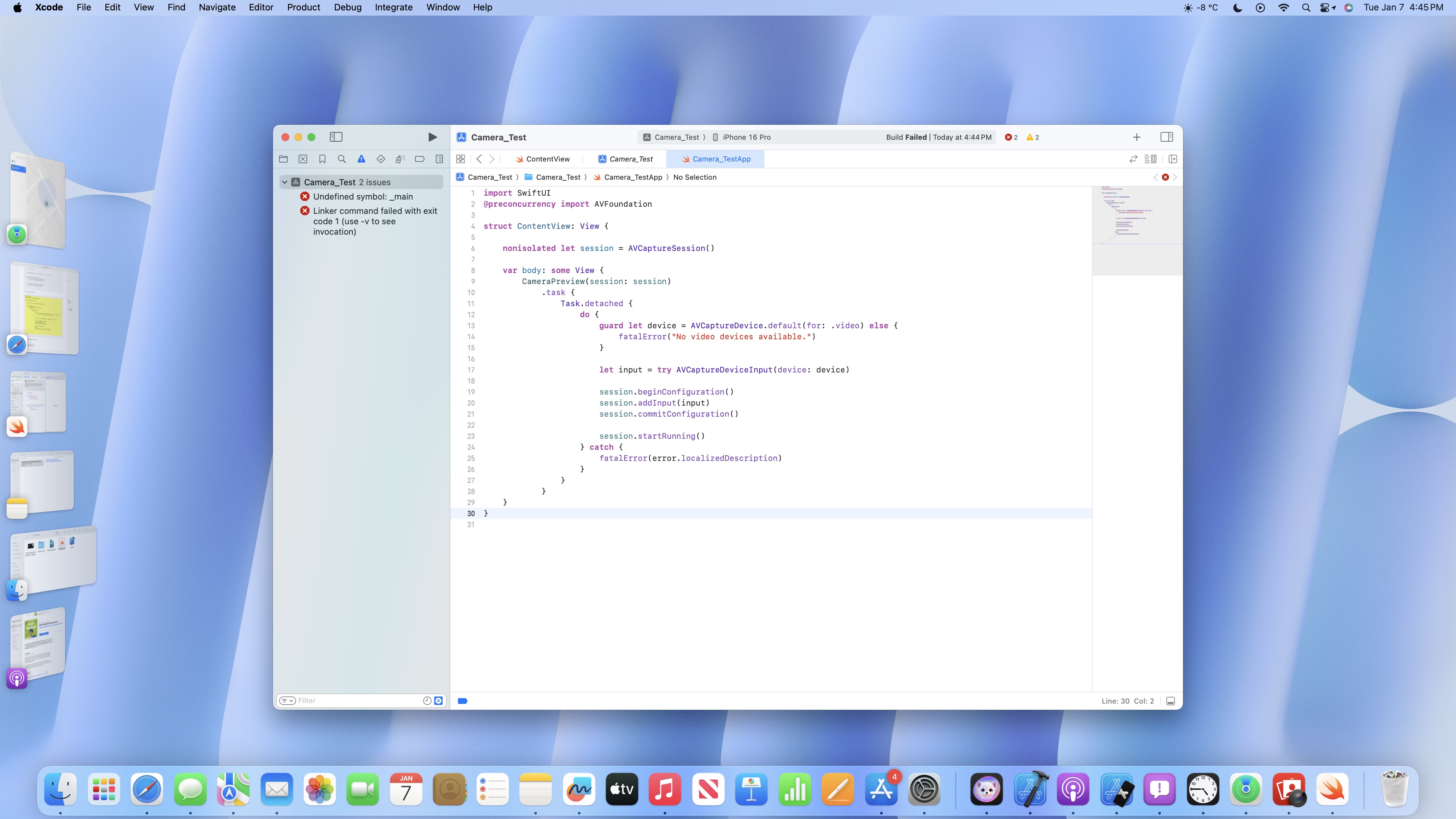
Task: Open Xcode hammer icon in Dock
Action: [1030, 789]
